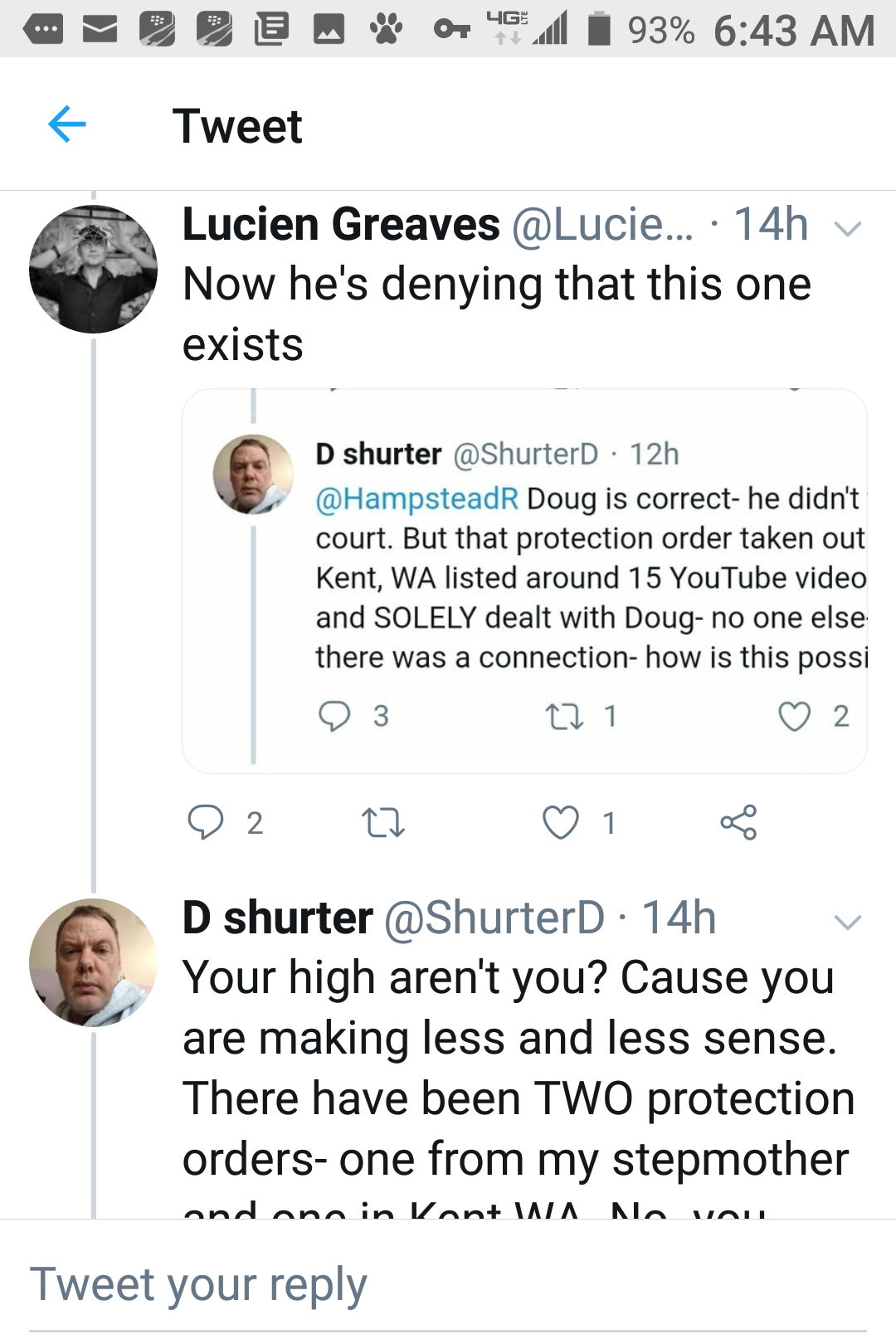The image size is (896, 1344).
Task: Retweet Lucien Greaves' tweet
Action: (x=383, y=822)
